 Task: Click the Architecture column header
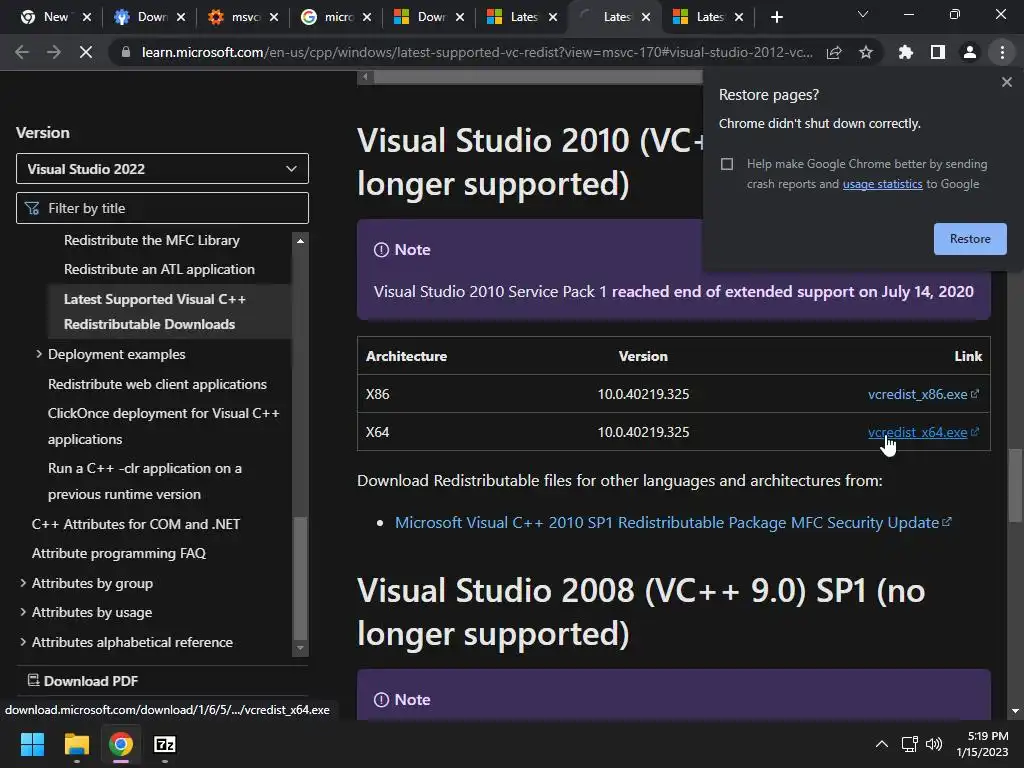406,357
